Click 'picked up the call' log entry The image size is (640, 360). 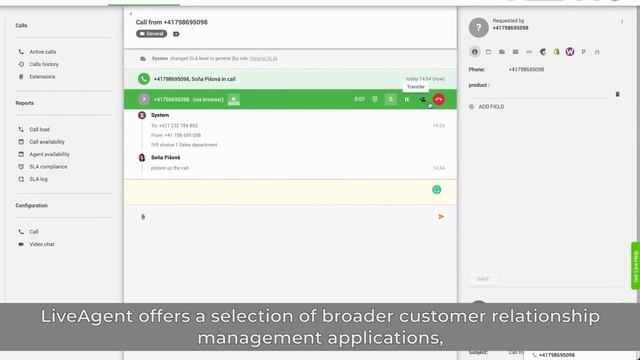pos(170,168)
